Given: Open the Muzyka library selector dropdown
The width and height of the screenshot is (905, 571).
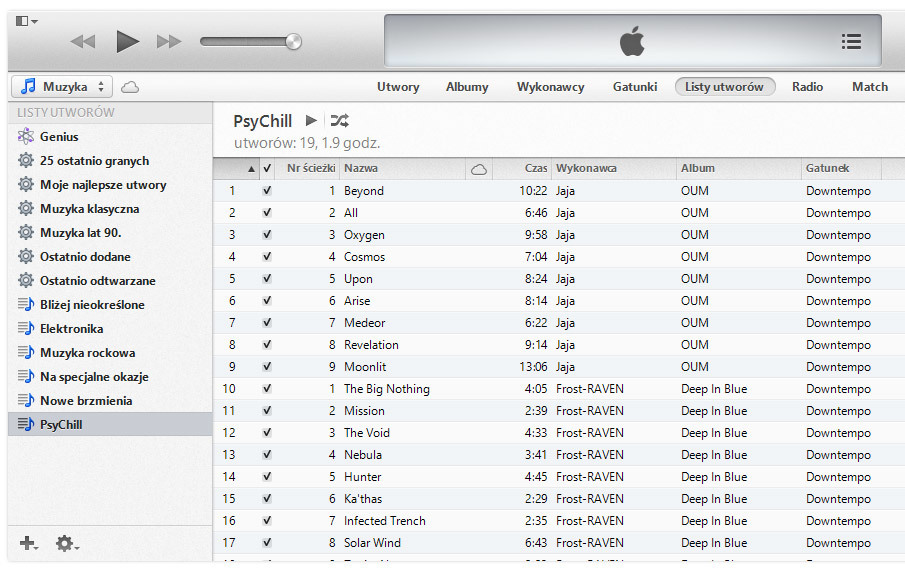Looking at the screenshot, I should click(x=62, y=87).
